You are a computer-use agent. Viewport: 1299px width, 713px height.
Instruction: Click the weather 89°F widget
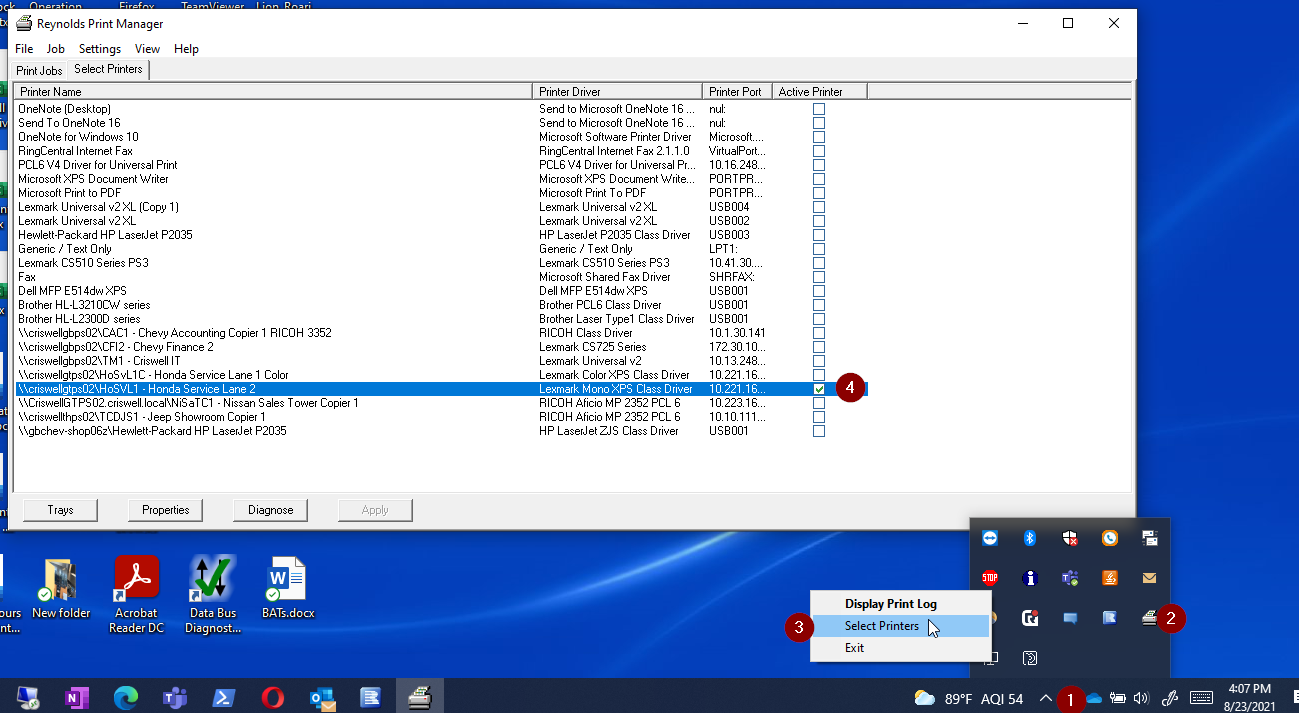click(x=969, y=698)
